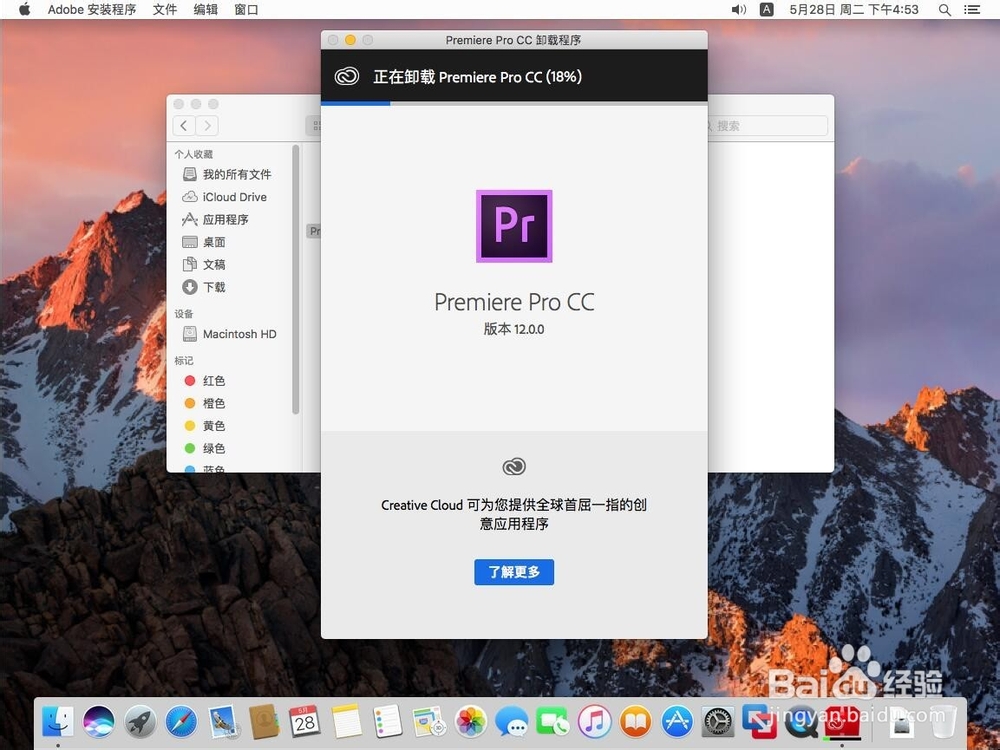Image resolution: width=1000 pixels, height=750 pixels.
Task: Open Reminders from the Dock
Action: [387, 722]
